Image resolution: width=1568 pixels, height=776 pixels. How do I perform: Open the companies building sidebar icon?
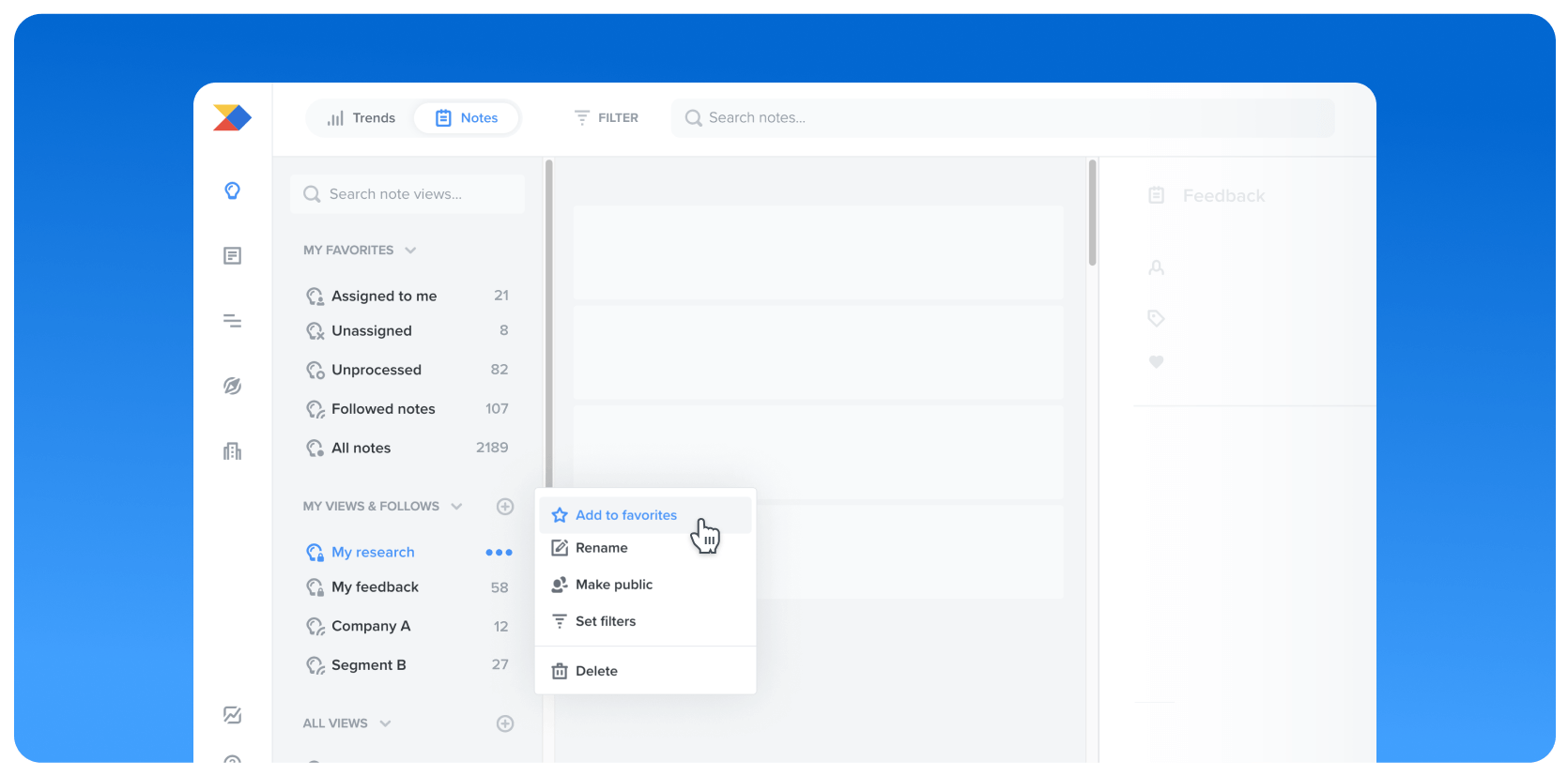tap(233, 451)
